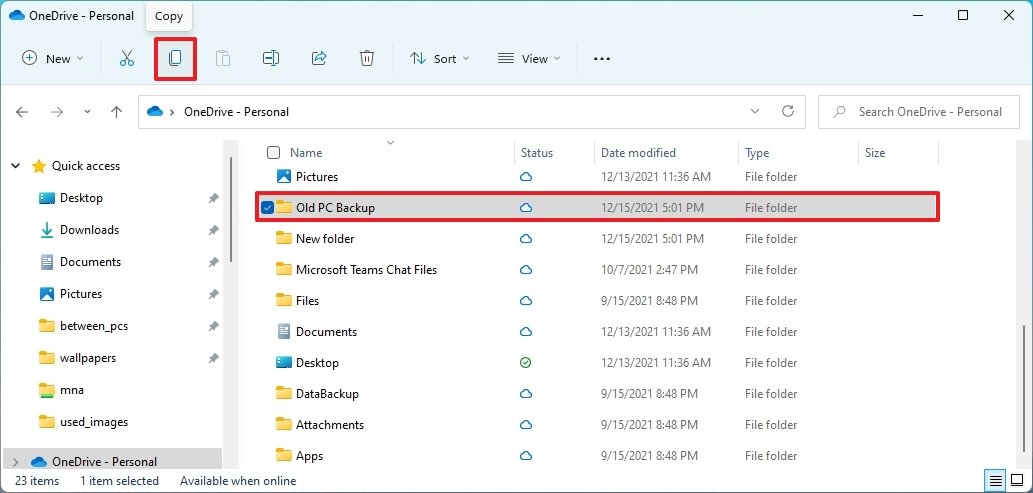Go back with the left arrow
1033x493 pixels.
point(22,112)
